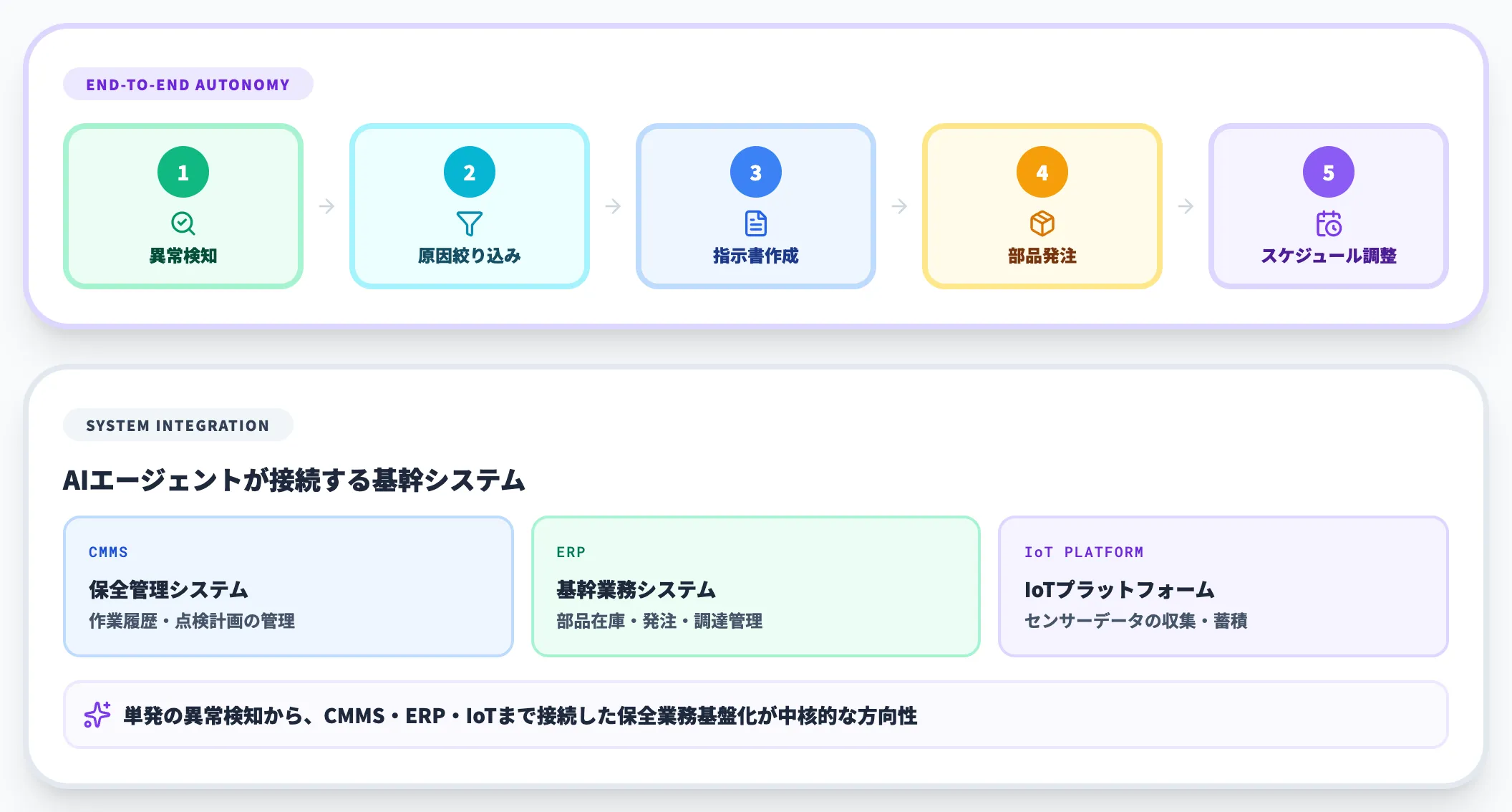Click the arrow between 異常検知 and 原因絞り込み

point(326,206)
